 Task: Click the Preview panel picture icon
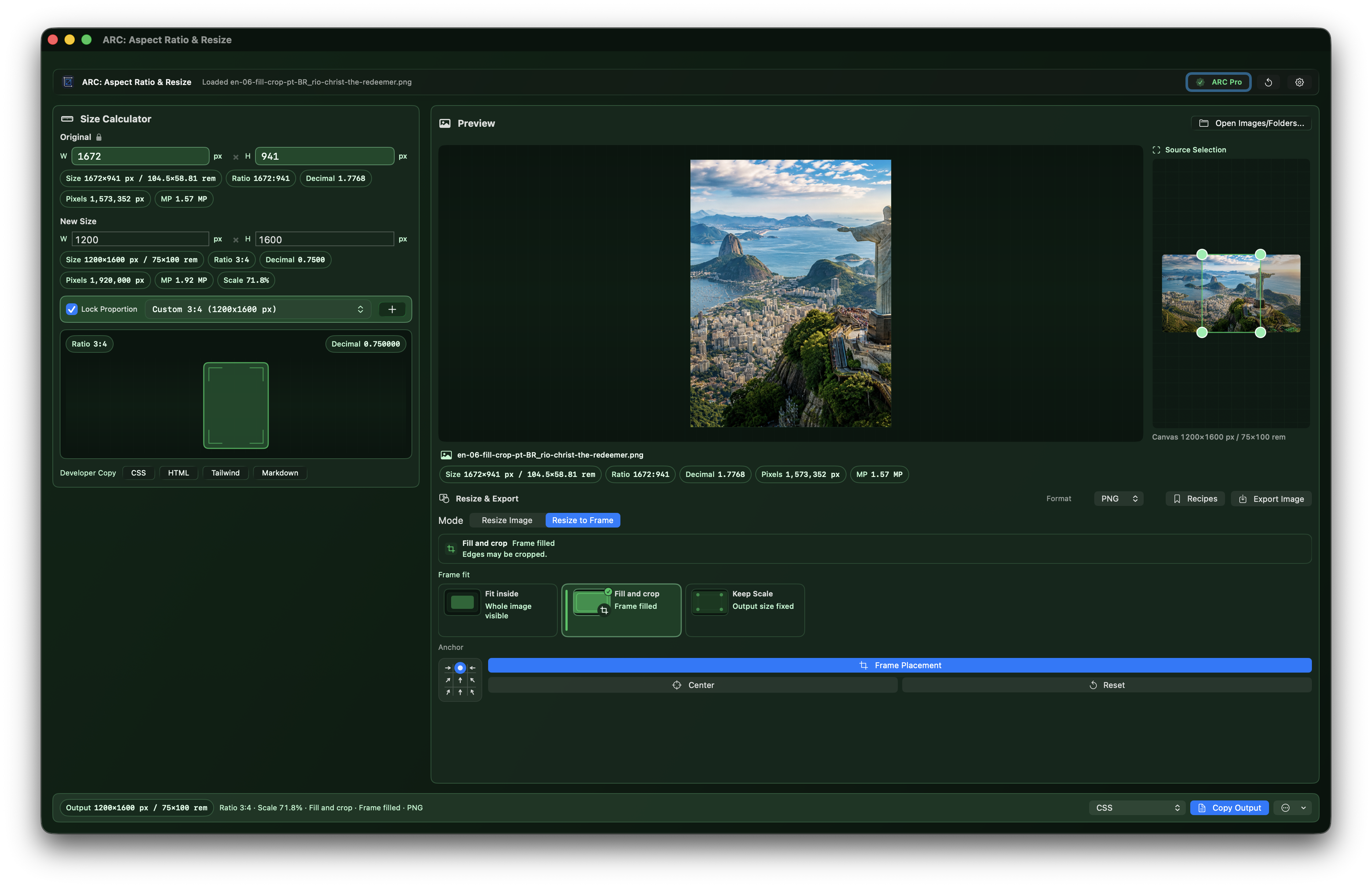445,123
